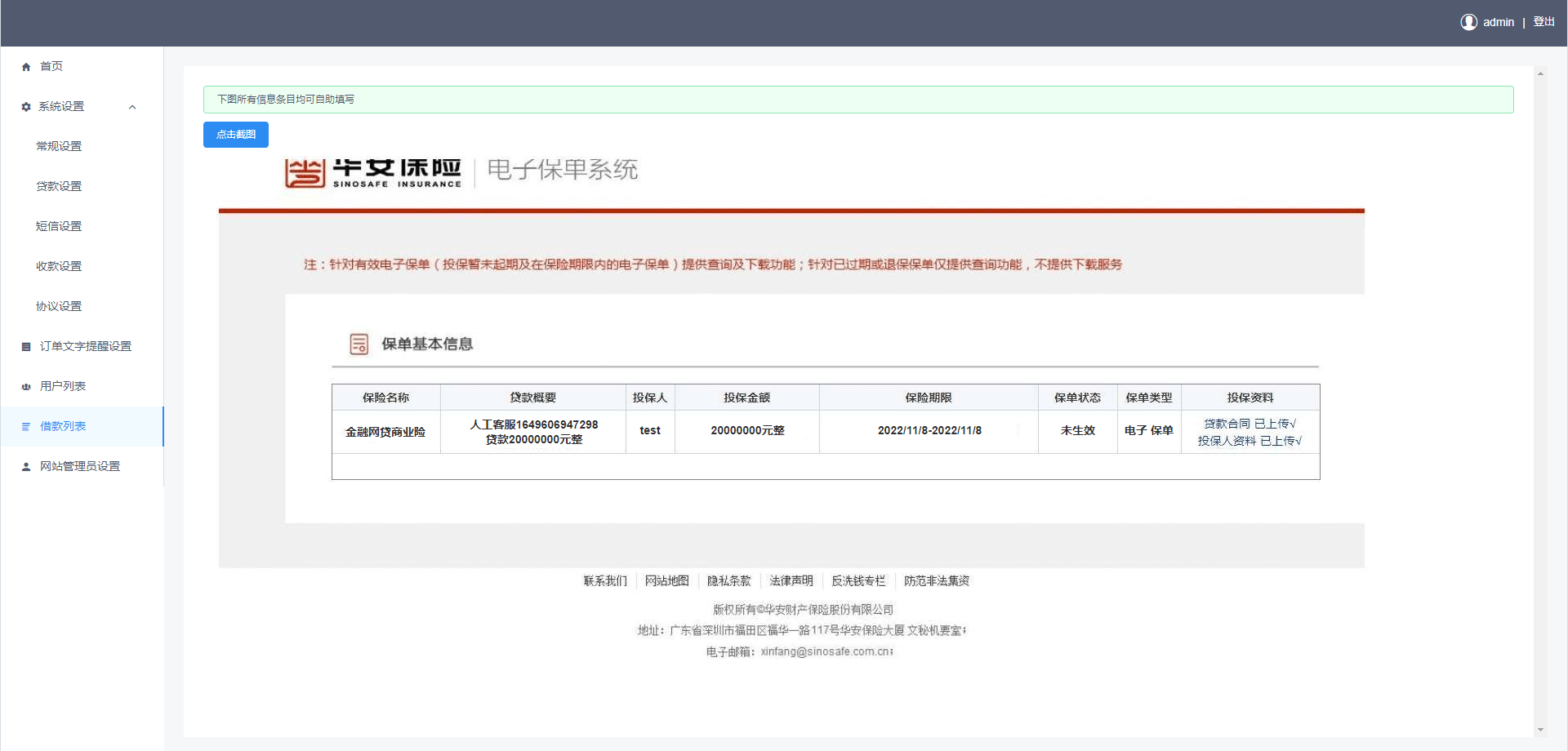The height and width of the screenshot is (751, 1568).
Task: Click the 华安保险 SINOSAFE logo
Action: [372, 171]
